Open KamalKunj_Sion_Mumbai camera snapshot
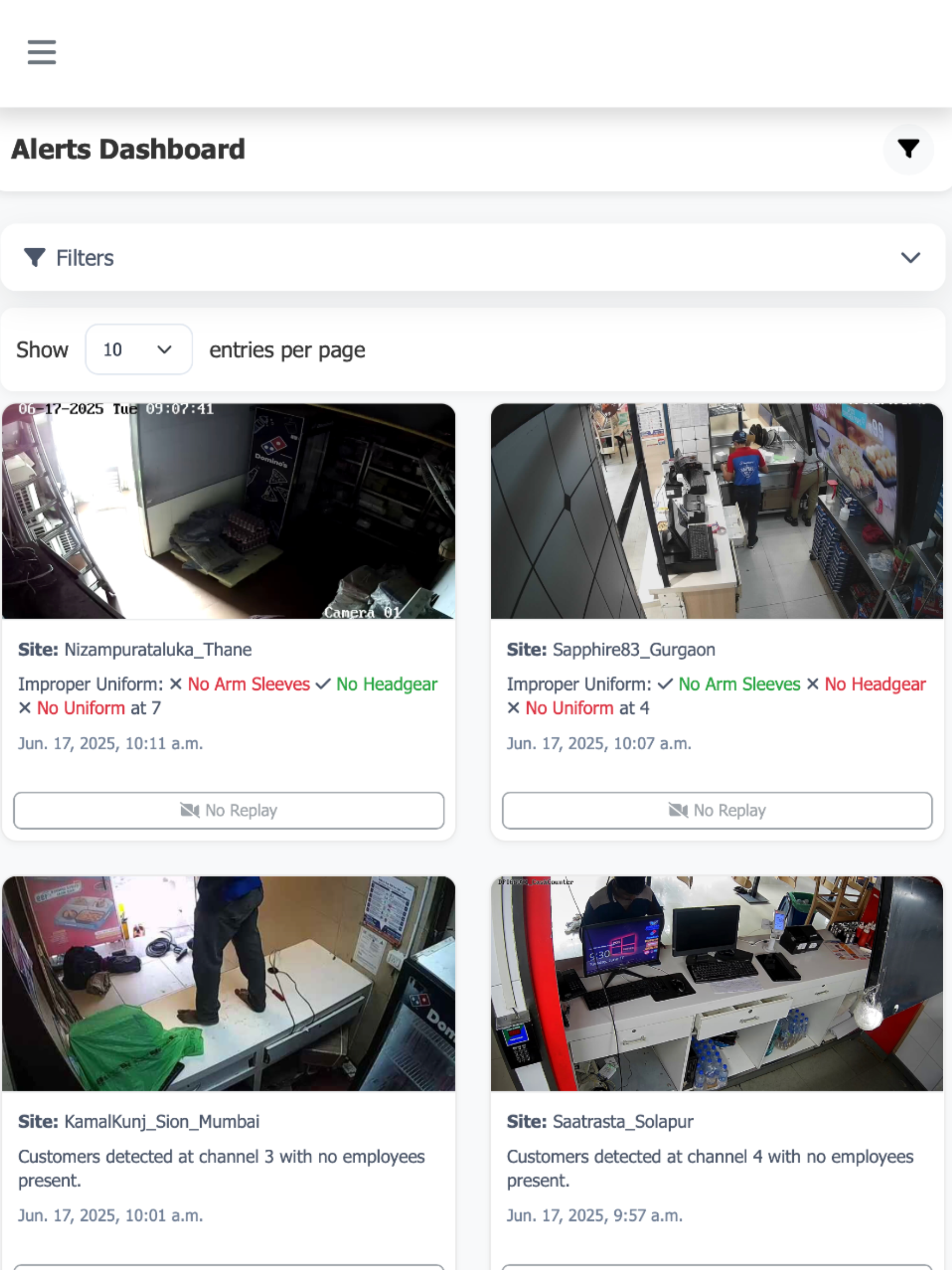This screenshot has width=952, height=1270. click(228, 983)
